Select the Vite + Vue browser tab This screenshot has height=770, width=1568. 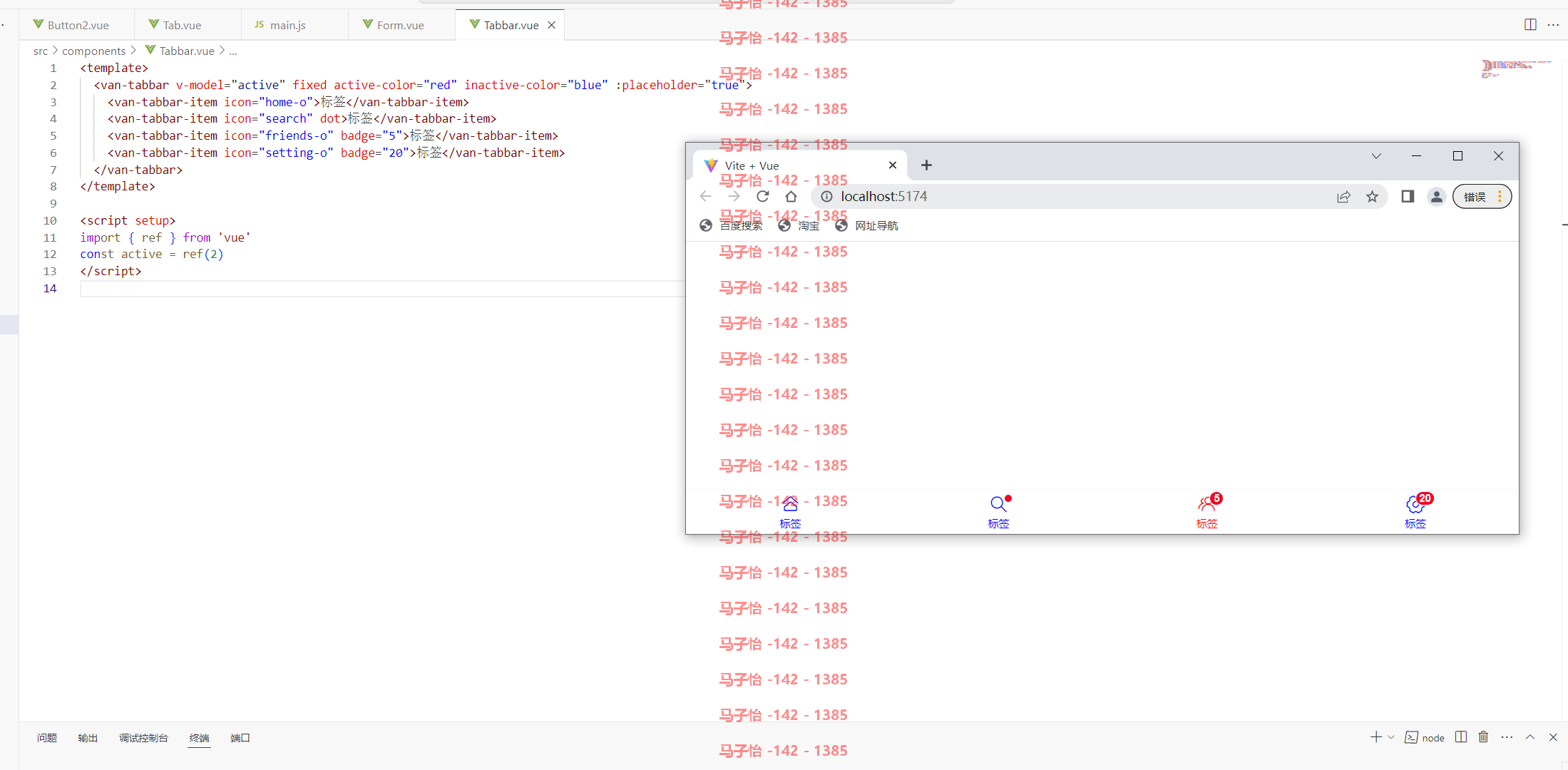click(799, 165)
